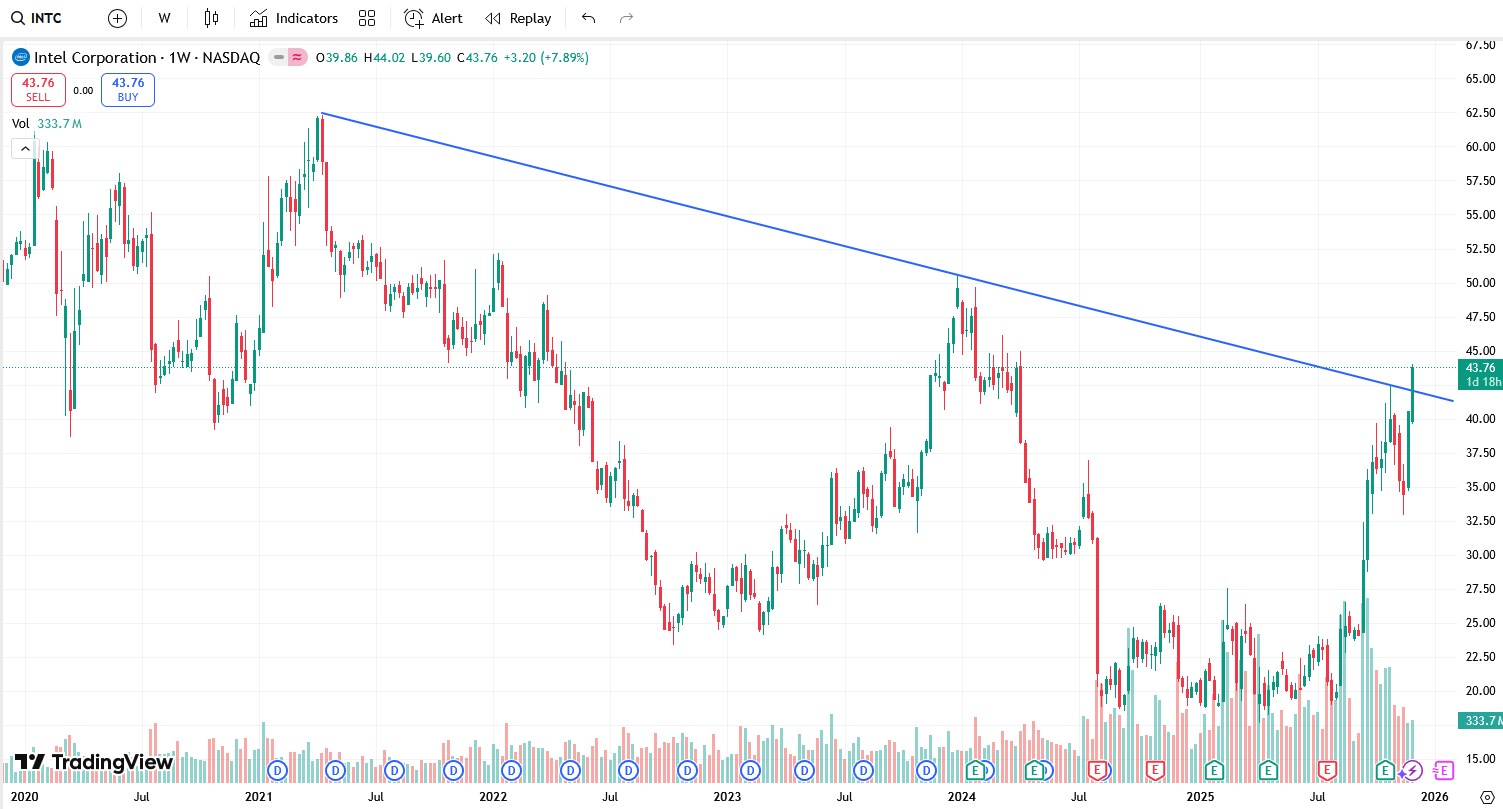Screen dimensions: 1503x809
Task: Click the high value H44.02 in the legend
Action: click(x=385, y=58)
